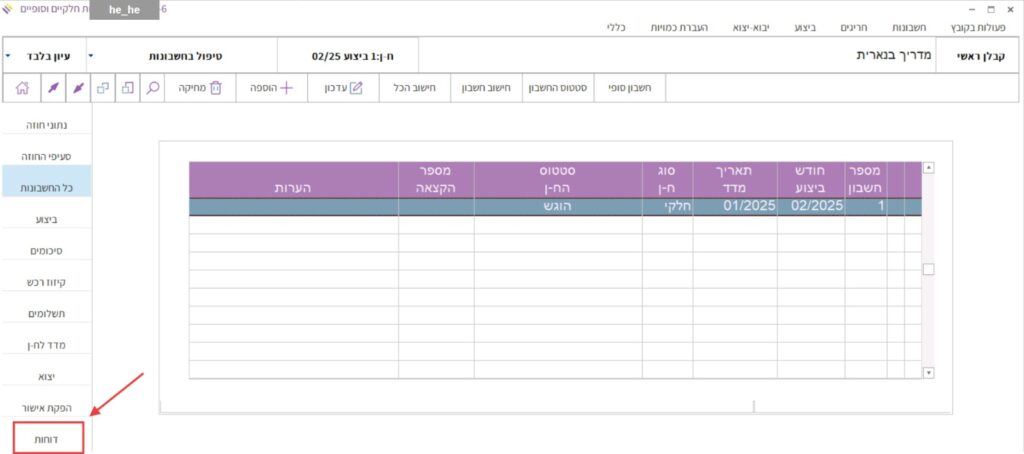Select the תשלומים sidebar tab

tap(49, 314)
